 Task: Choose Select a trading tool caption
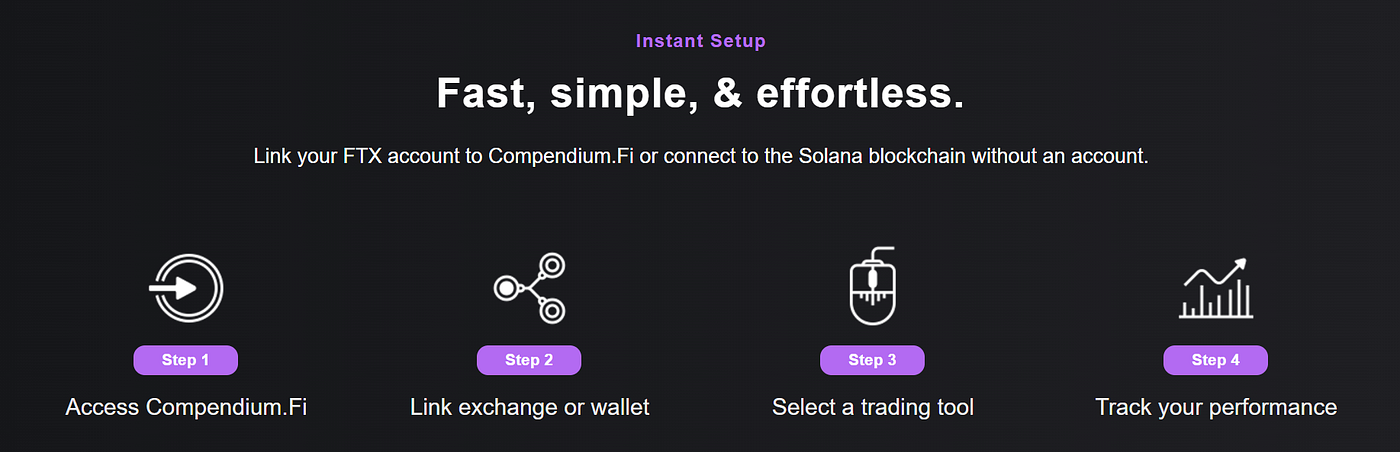point(873,407)
